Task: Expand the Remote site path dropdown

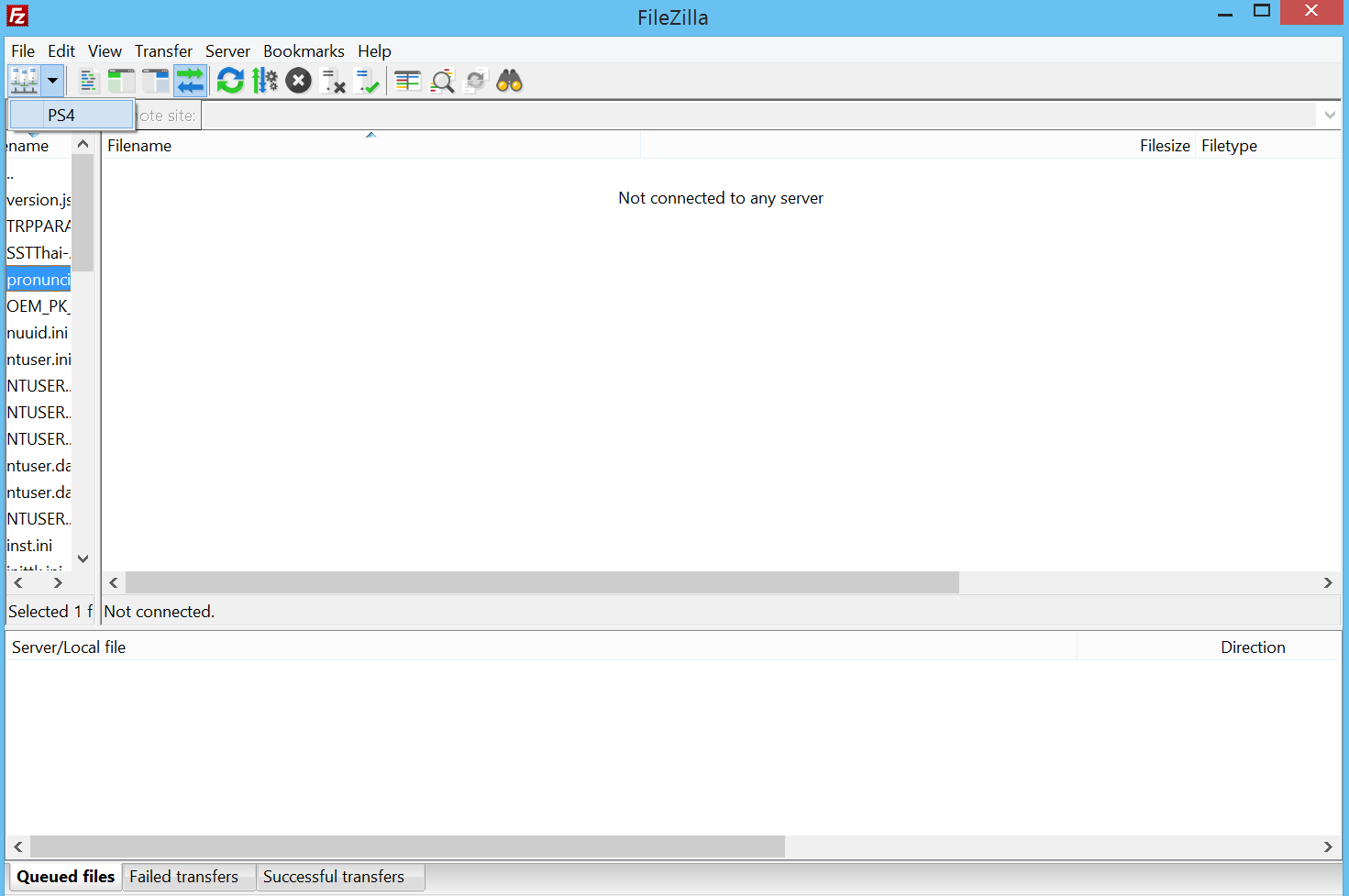Action: pyautogui.click(x=1329, y=116)
